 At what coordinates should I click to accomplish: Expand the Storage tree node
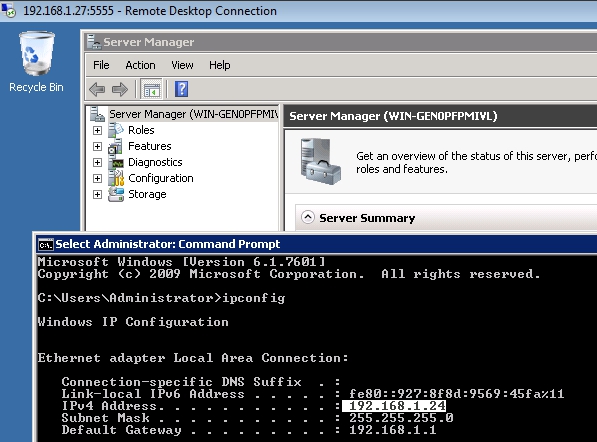97,195
